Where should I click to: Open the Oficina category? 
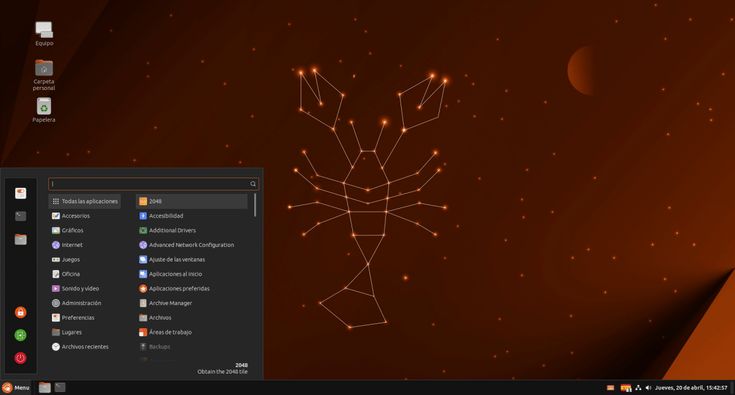click(x=85, y=274)
